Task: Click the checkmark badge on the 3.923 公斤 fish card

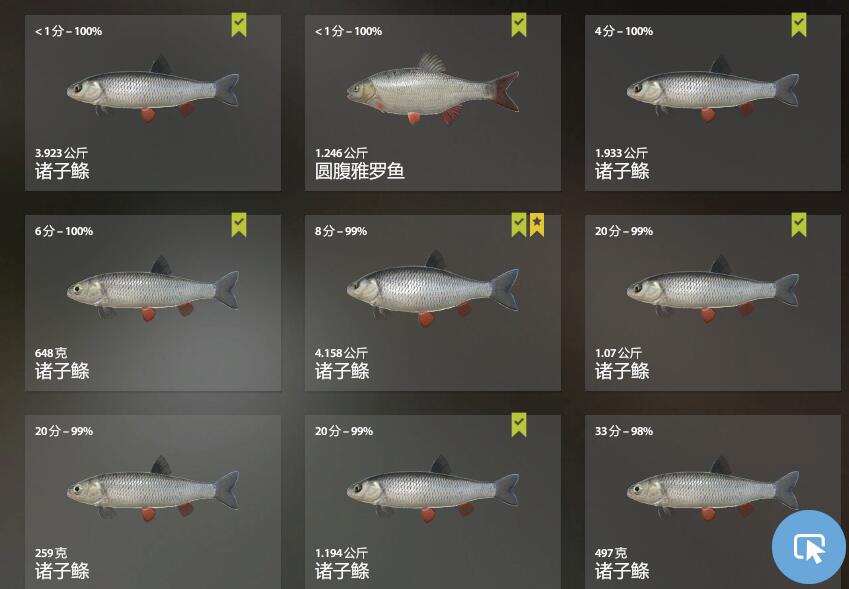Action: (239, 25)
